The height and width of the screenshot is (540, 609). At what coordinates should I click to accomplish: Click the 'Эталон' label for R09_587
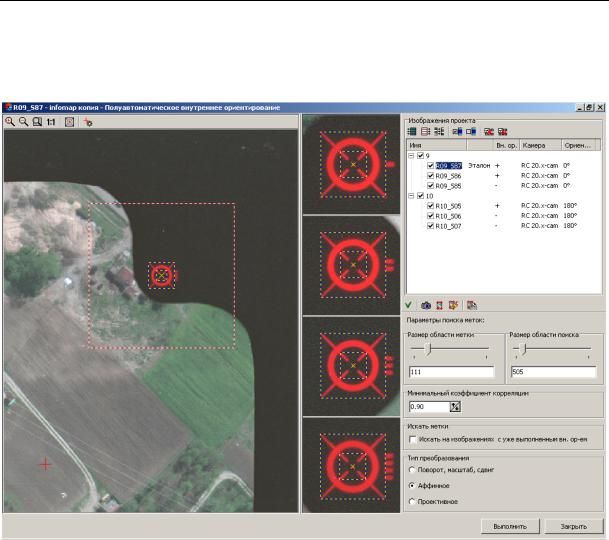click(479, 165)
